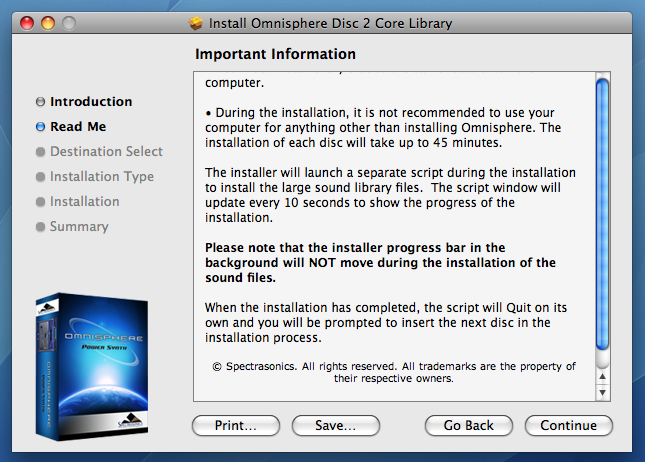Click the Introduction step bullet
This screenshot has height=462, width=645.
pos(40,102)
